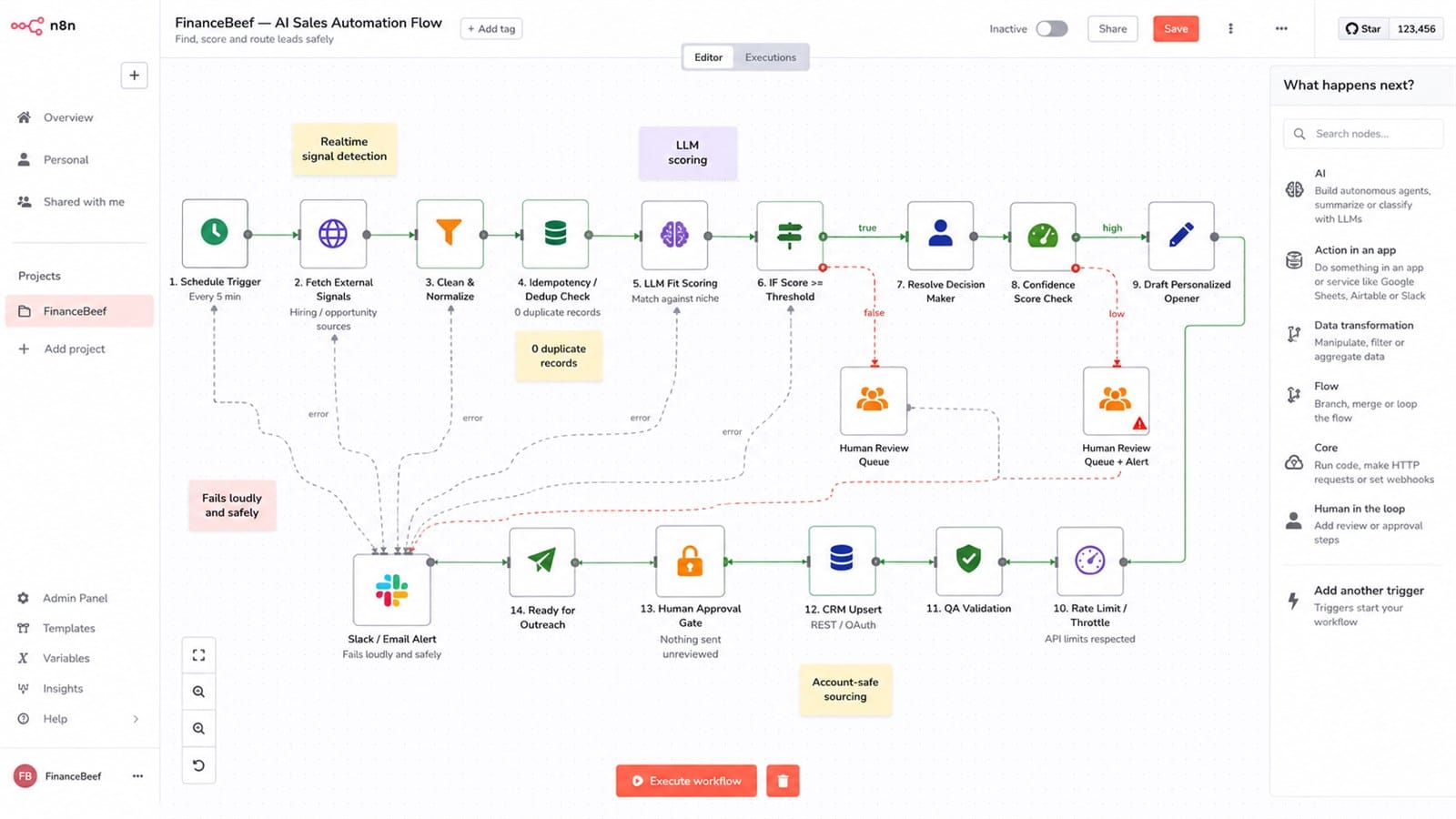
Task: Open the Human Review Queue + Alert node
Action: click(1116, 400)
